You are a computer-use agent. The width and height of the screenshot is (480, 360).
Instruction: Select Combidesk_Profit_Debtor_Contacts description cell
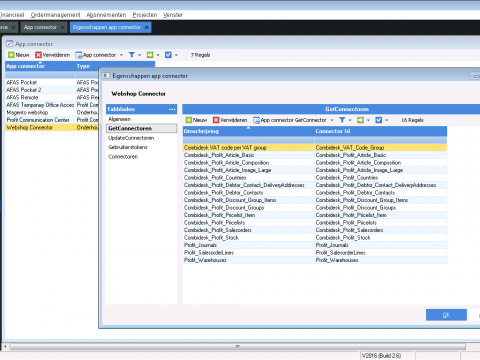pyautogui.click(x=248, y=193)
